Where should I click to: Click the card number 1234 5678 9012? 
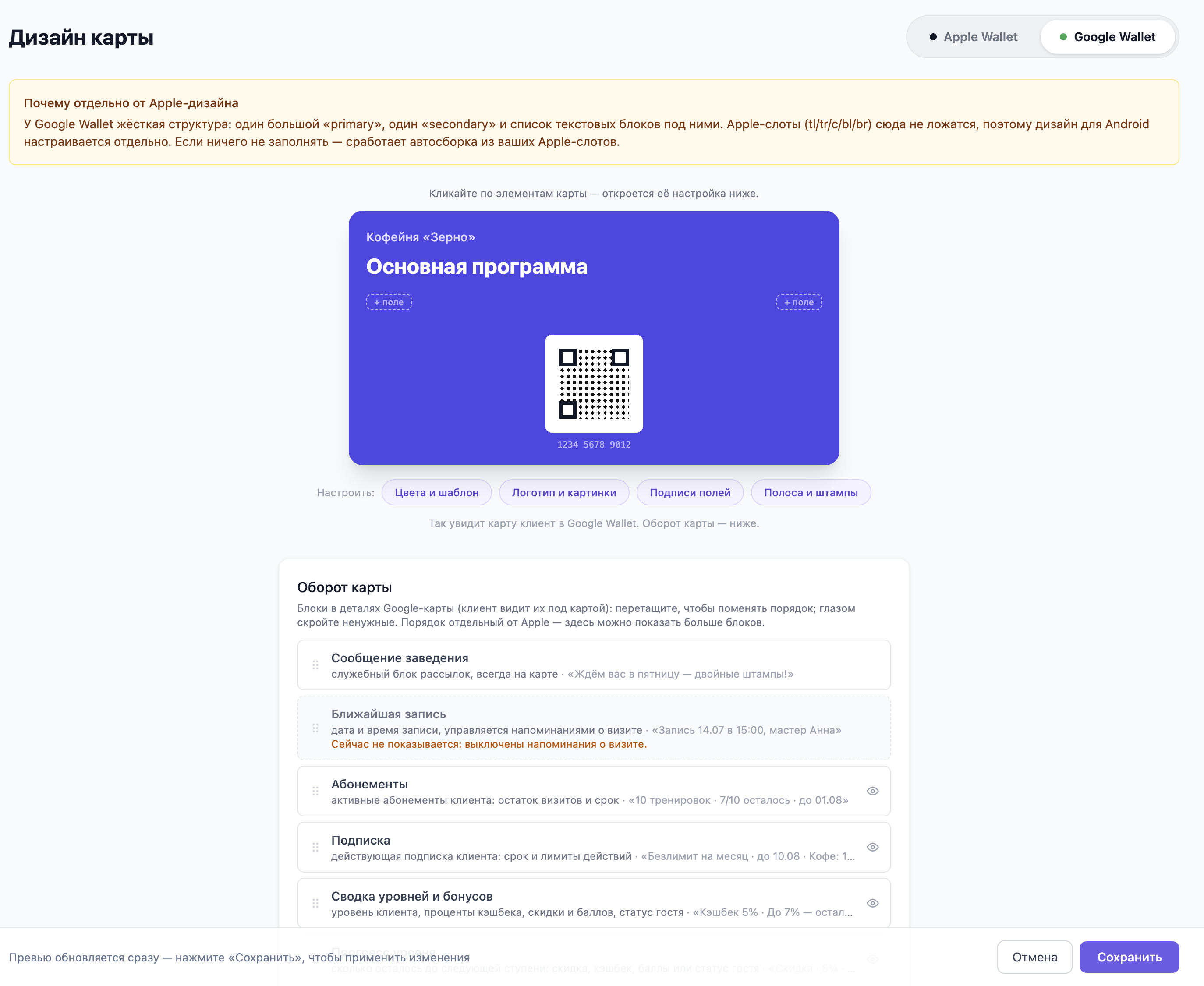pyautogui.click(x=594, y=444)
